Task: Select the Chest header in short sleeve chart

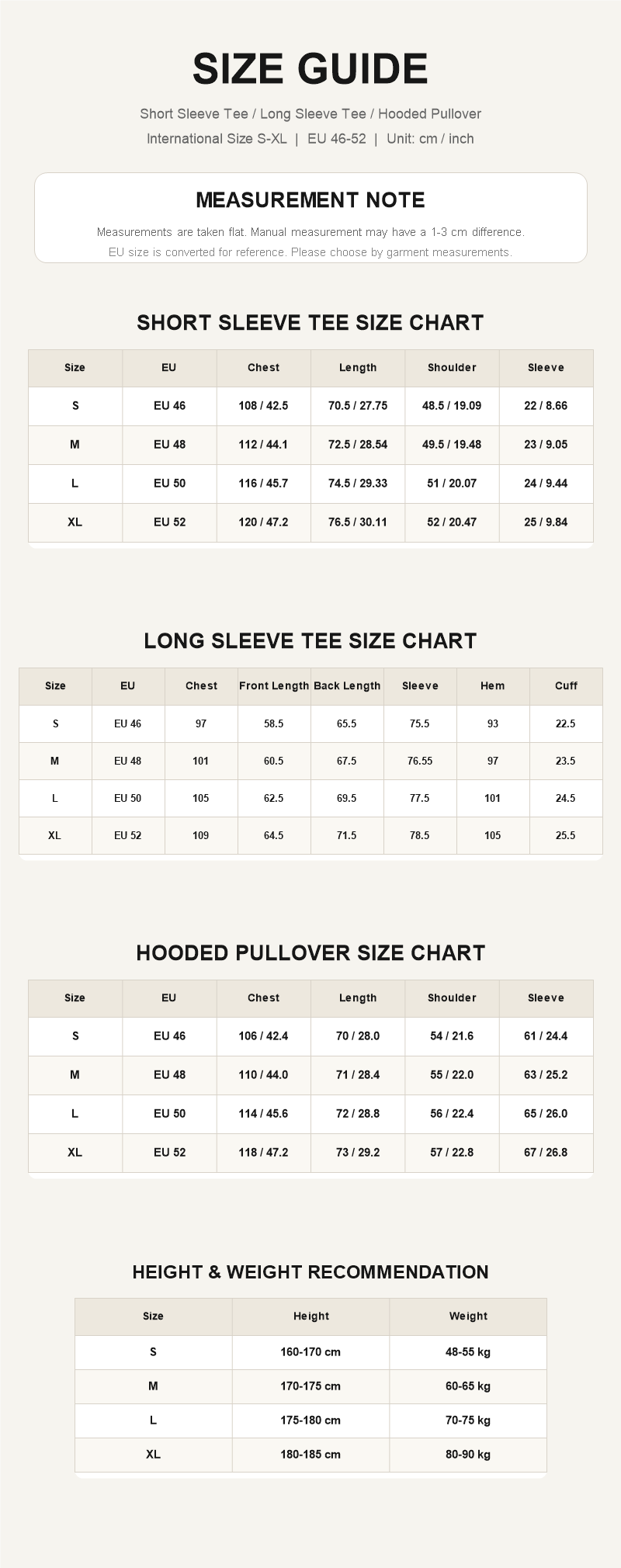Action: (263, 368)
